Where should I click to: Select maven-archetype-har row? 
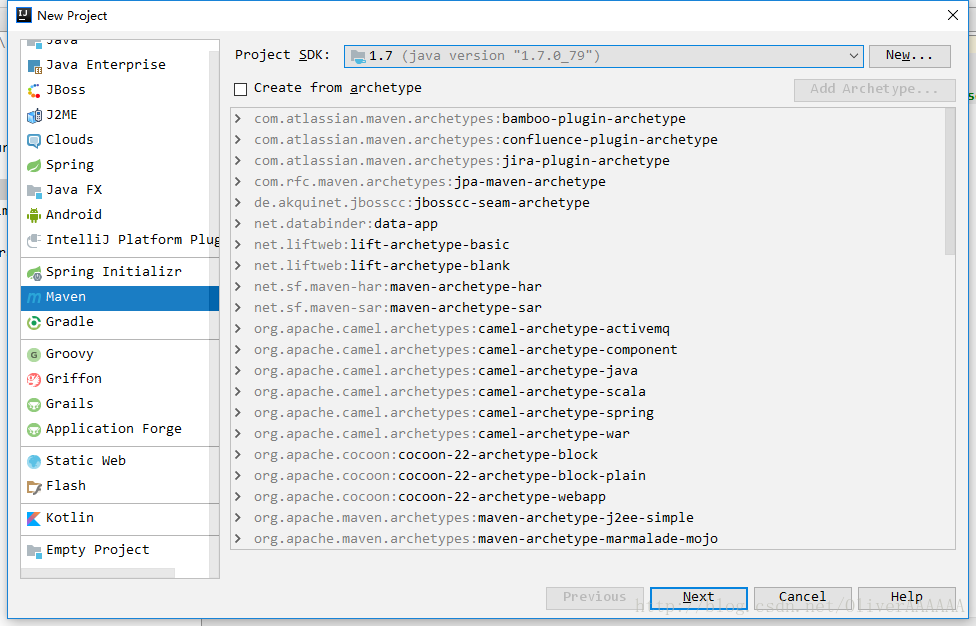[588, 286]
